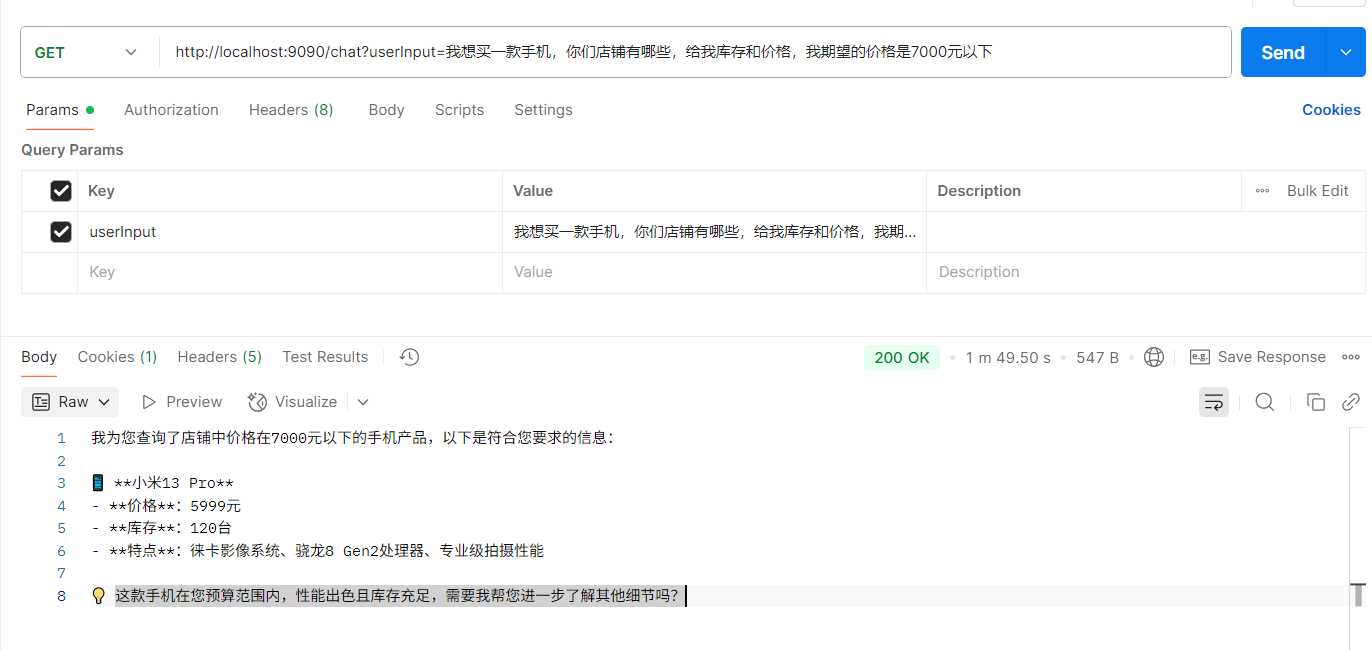The height and width of the screenshot is (650, 1372).
Task: Click the Send button
Action: (1283, 51)
